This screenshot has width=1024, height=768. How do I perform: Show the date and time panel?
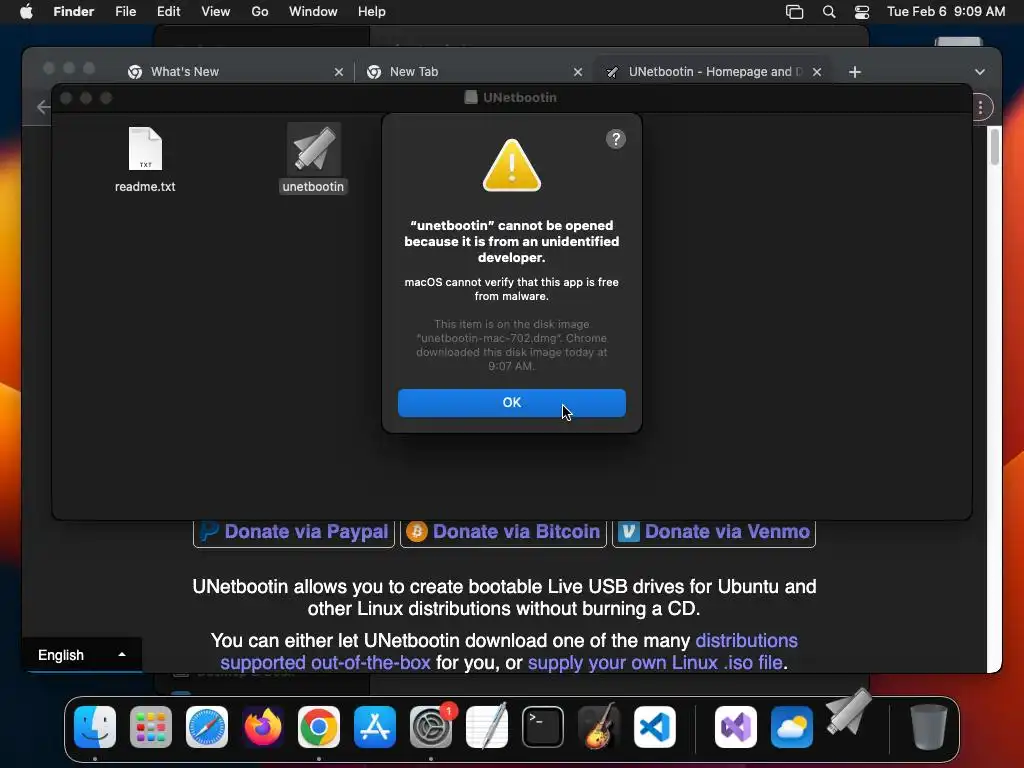pos(946,11)
